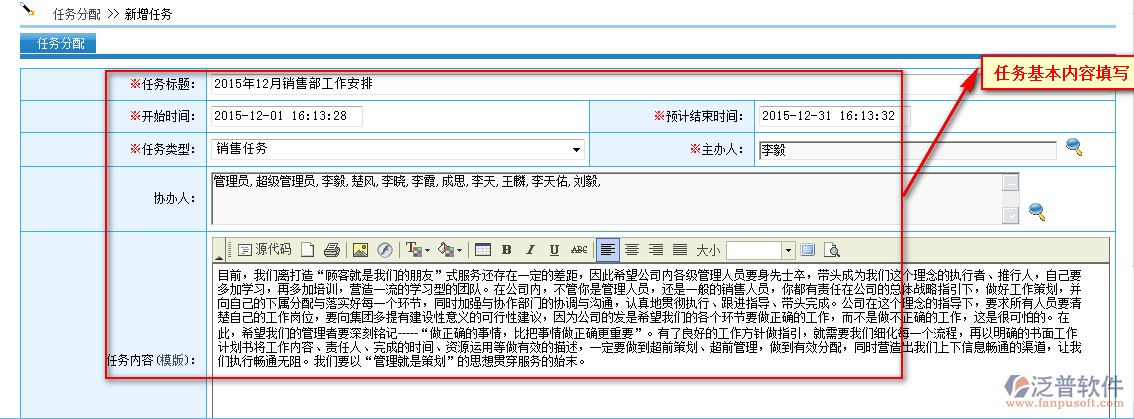The height and width of the screenshot is (419, 1134).
Task: Click the 协办人 scrollbar up button
Action: 1010,181
